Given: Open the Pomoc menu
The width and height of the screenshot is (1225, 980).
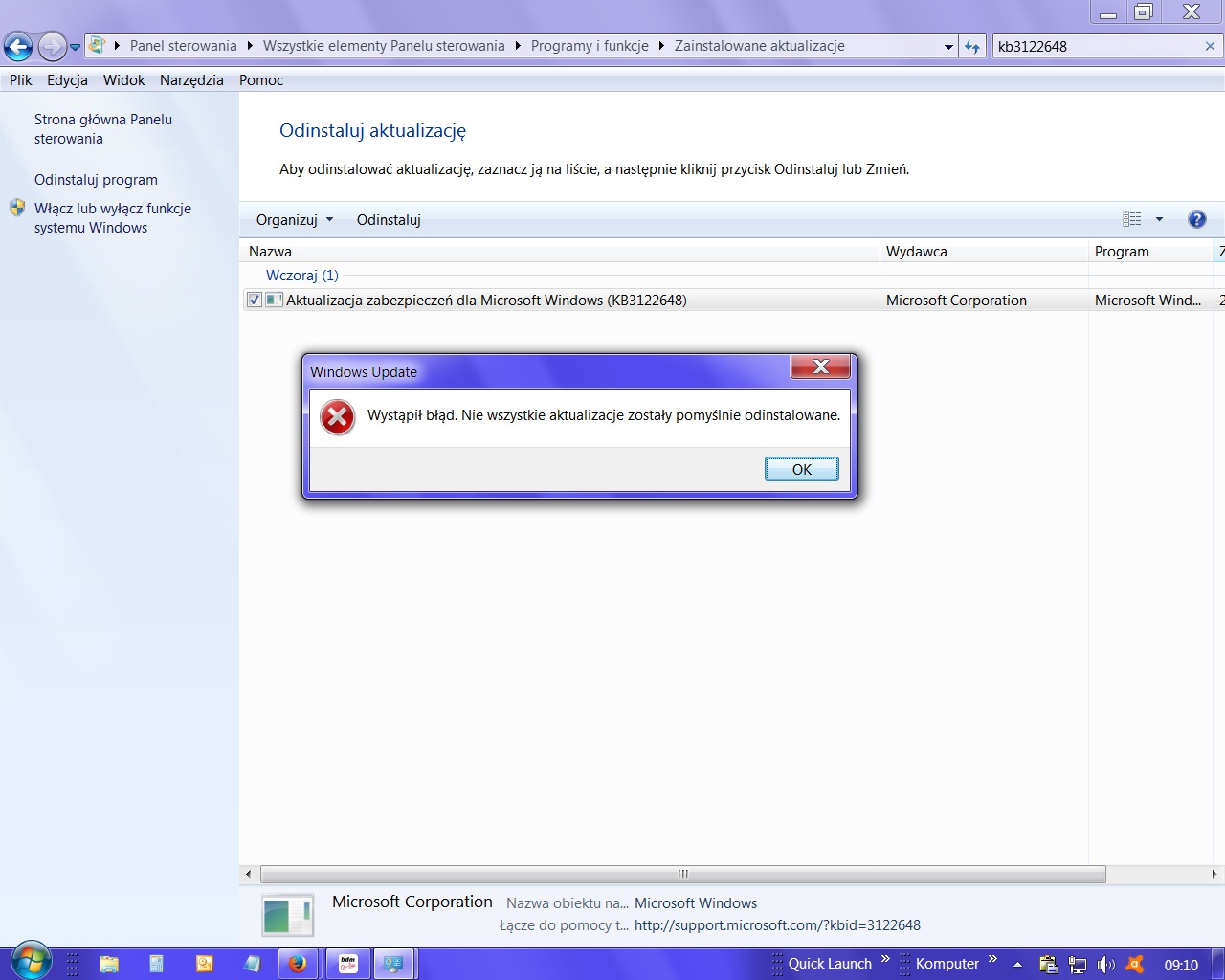Looking at the screenshot, I should click(x=261, y=80).
